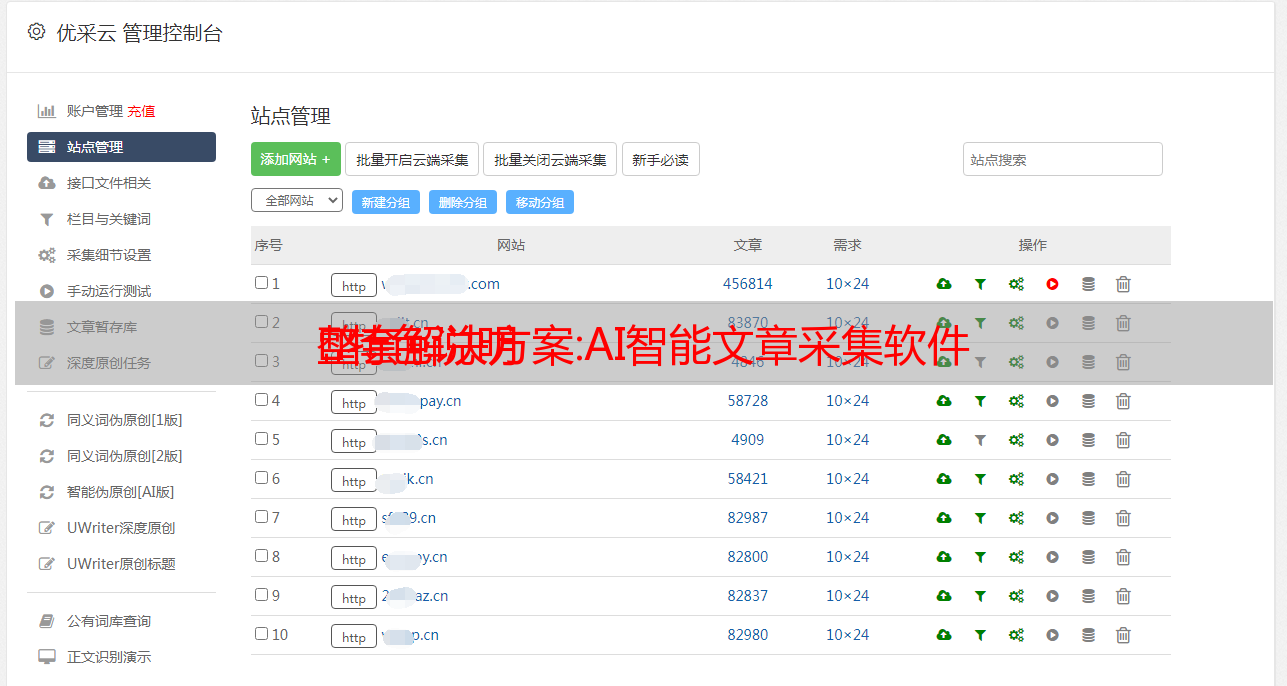Open 账户管理 in the sidebar
Screen dimensions: 1287x686
(x=95, y=111)
